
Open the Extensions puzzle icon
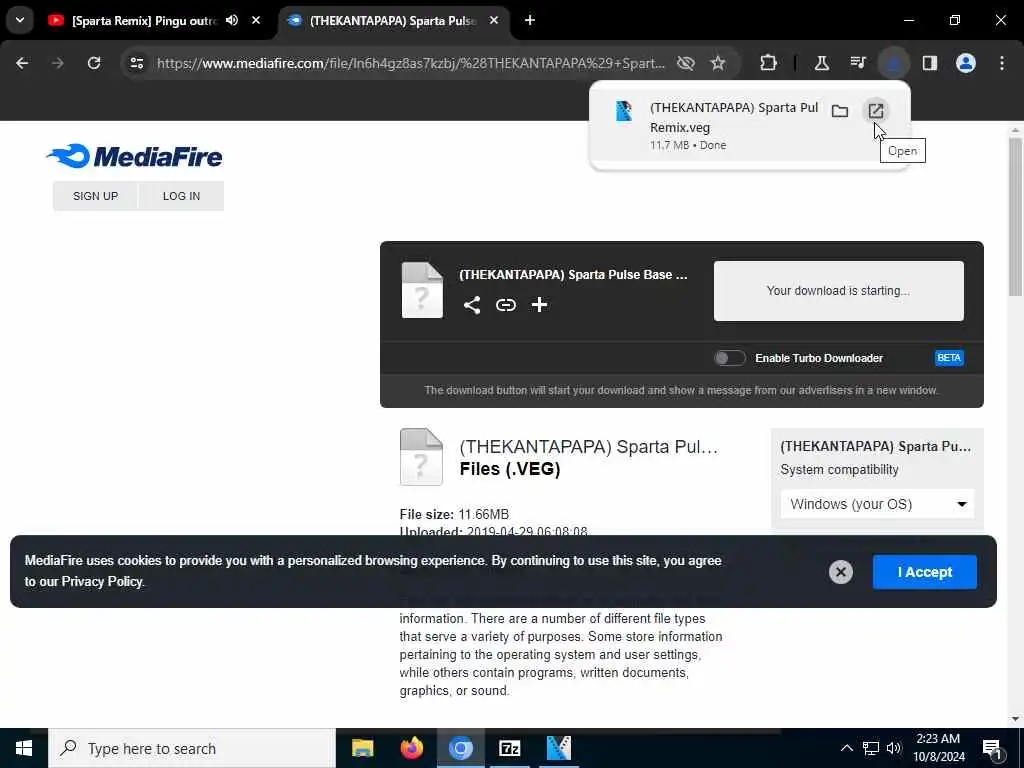tap(769, 63)
